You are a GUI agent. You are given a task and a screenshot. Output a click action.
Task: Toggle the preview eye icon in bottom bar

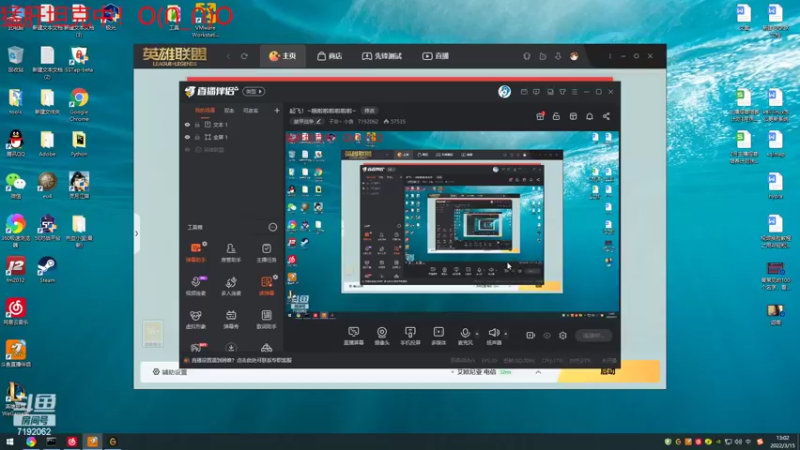[547, 335]
